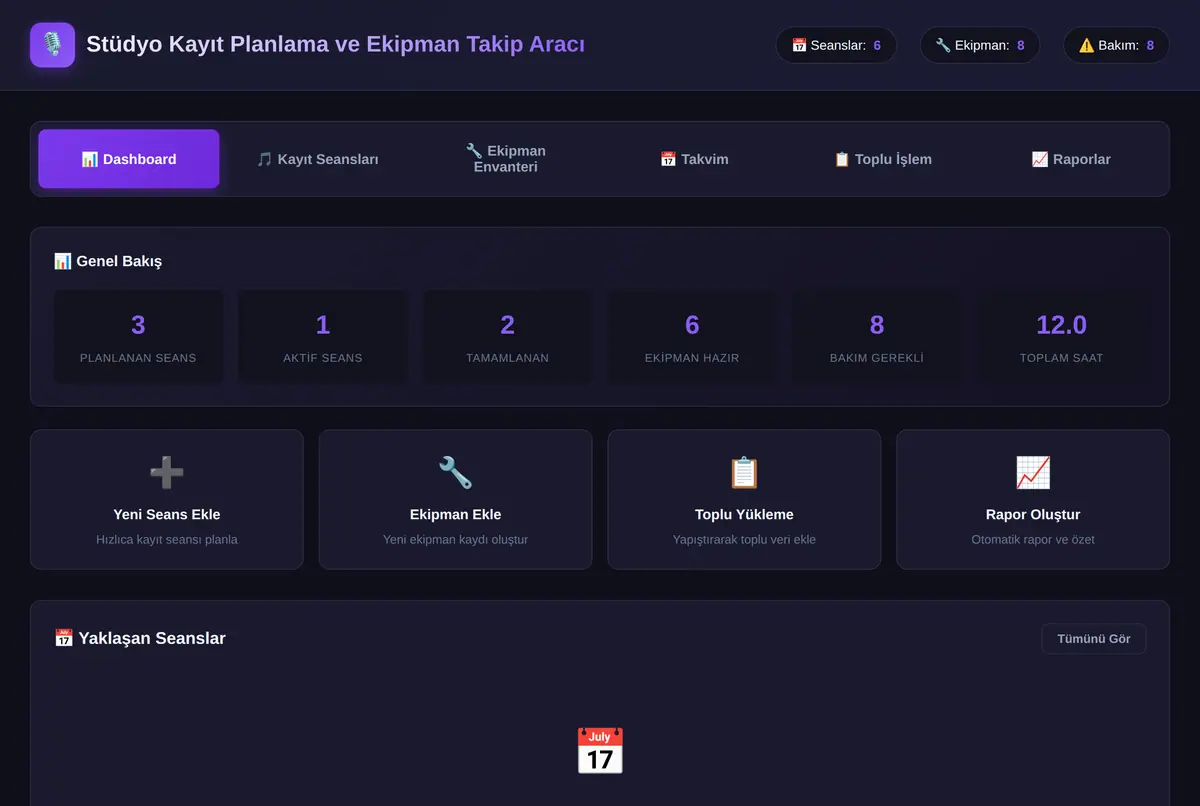1200x806 pixels.
Task: Click the clipboard icon on Toplu Yükleme card
Action: [744, 472]
